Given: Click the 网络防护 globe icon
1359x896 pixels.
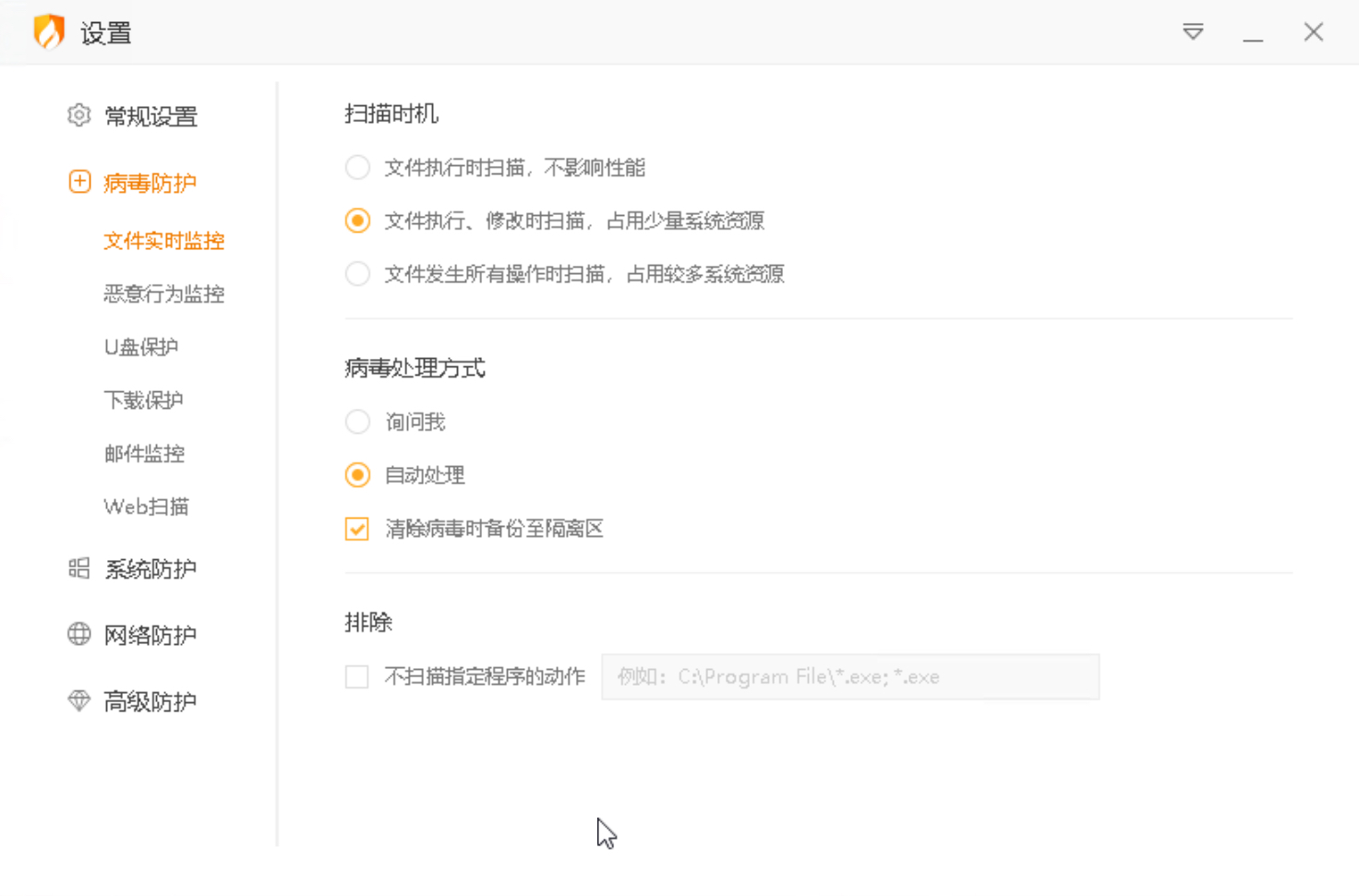Looking at the screenshot, I should (79, 634).
